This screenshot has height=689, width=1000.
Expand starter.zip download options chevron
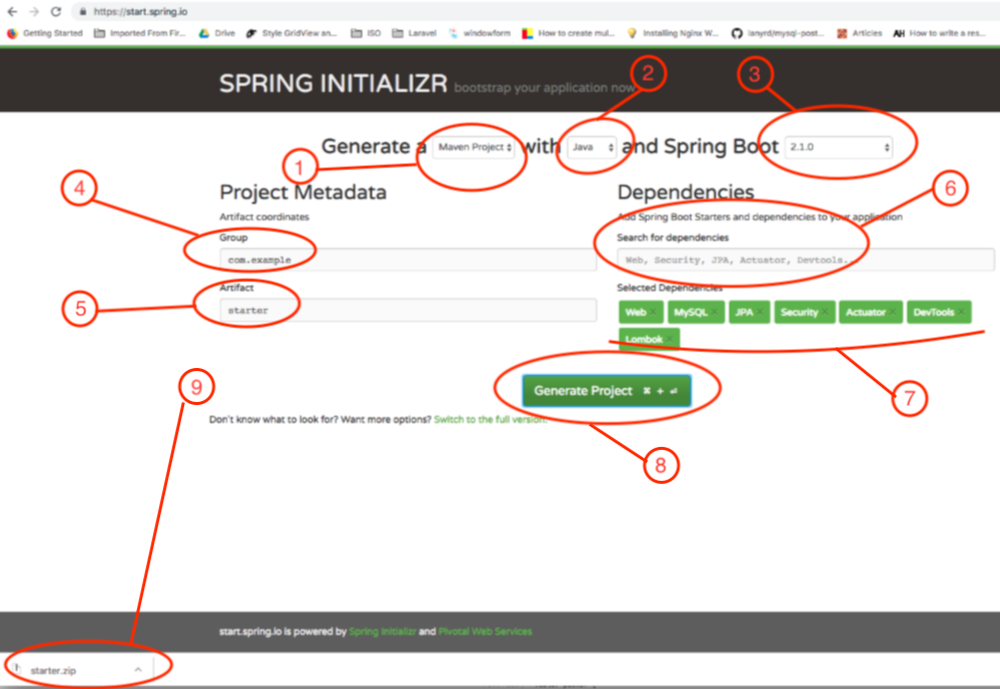click(138, 670)
